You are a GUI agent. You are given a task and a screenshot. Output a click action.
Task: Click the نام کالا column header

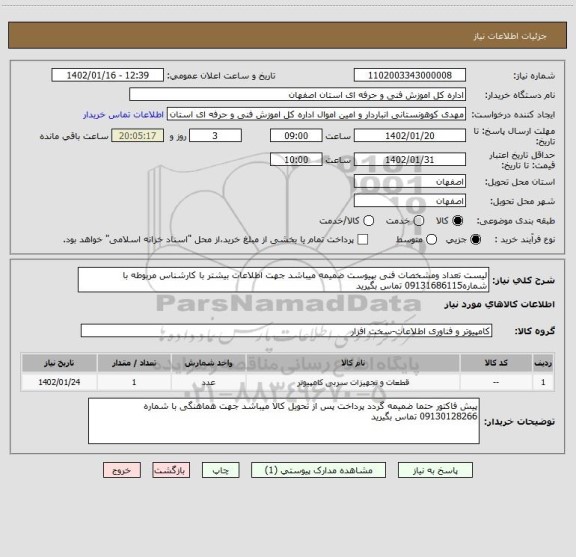pyautogui.click(x=353, y=363)
